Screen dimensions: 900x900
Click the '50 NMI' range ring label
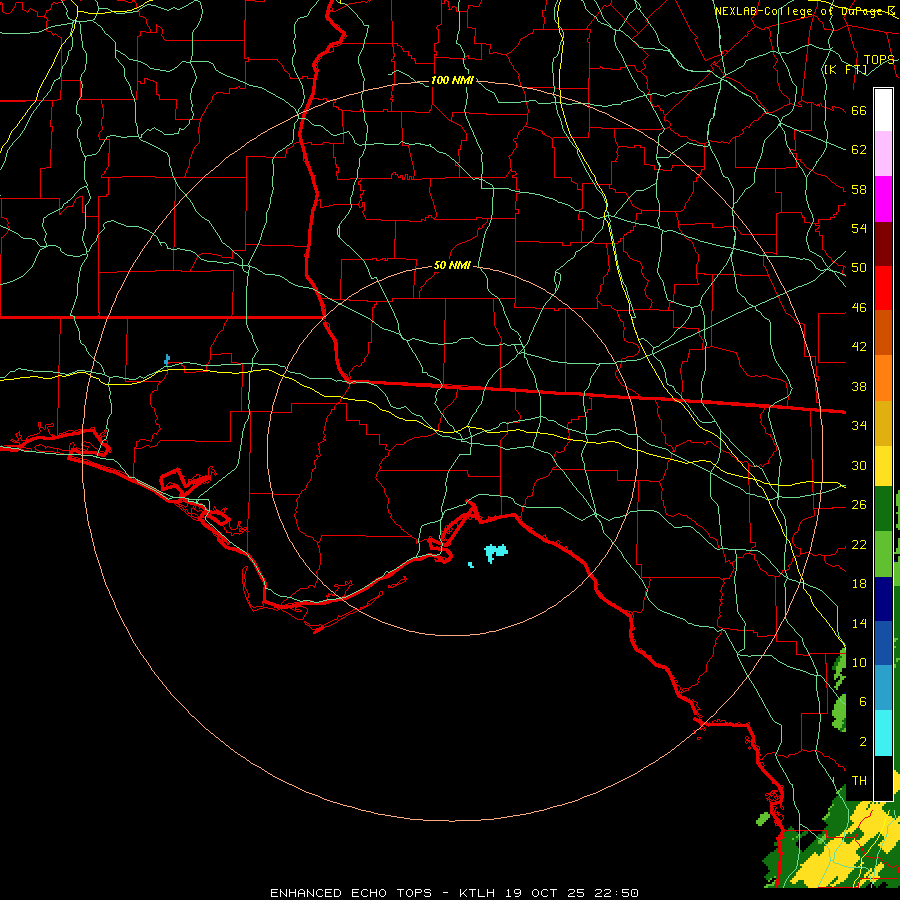(x=452, y=265)
